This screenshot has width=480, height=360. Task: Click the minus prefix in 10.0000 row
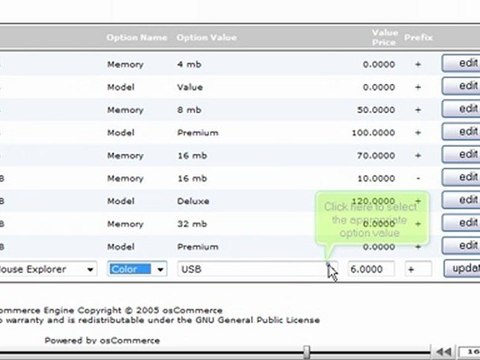tap(418, 178)
